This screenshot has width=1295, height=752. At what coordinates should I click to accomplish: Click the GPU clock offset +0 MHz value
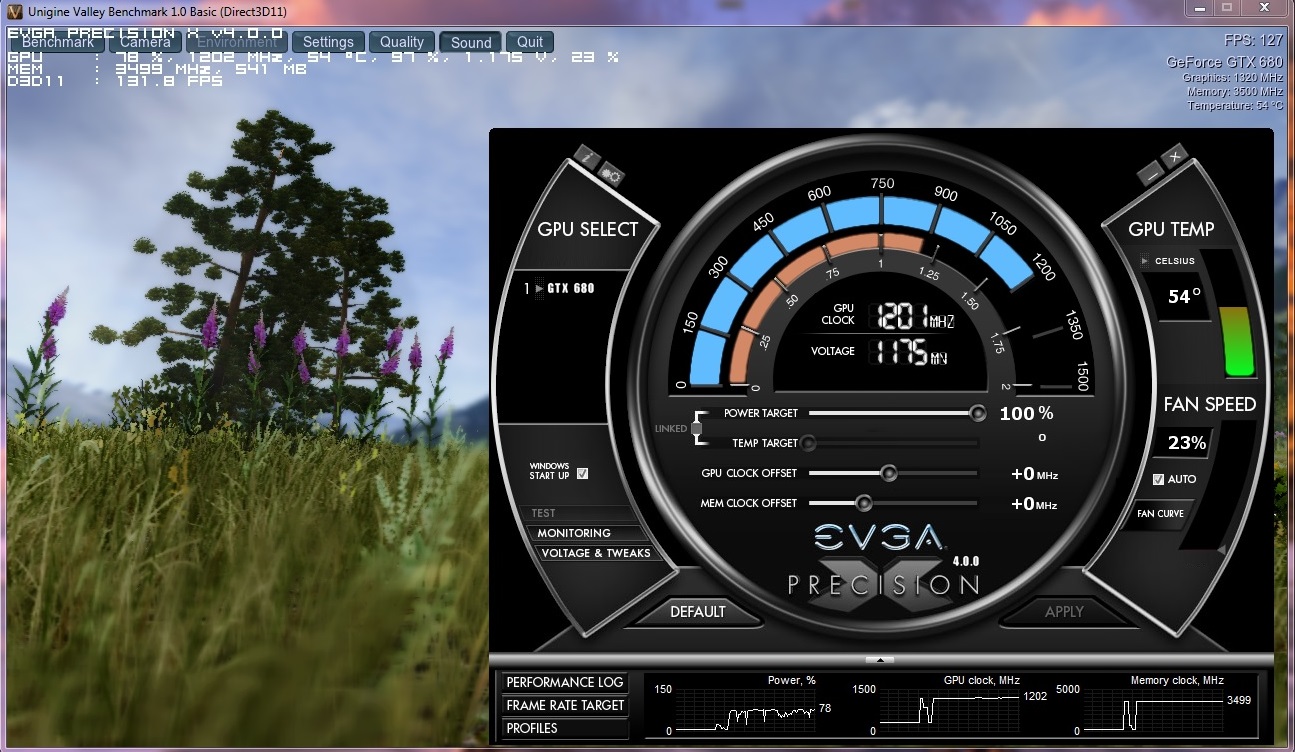coord(1034,474)
